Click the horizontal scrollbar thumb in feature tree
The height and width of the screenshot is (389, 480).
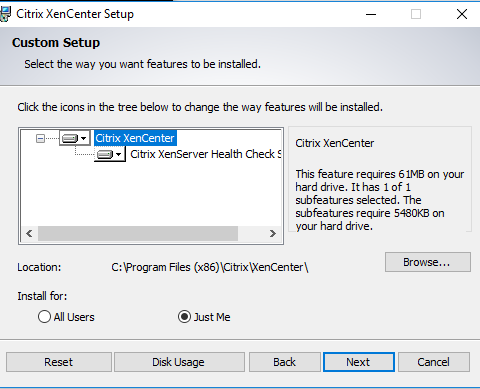click(138, 233)
